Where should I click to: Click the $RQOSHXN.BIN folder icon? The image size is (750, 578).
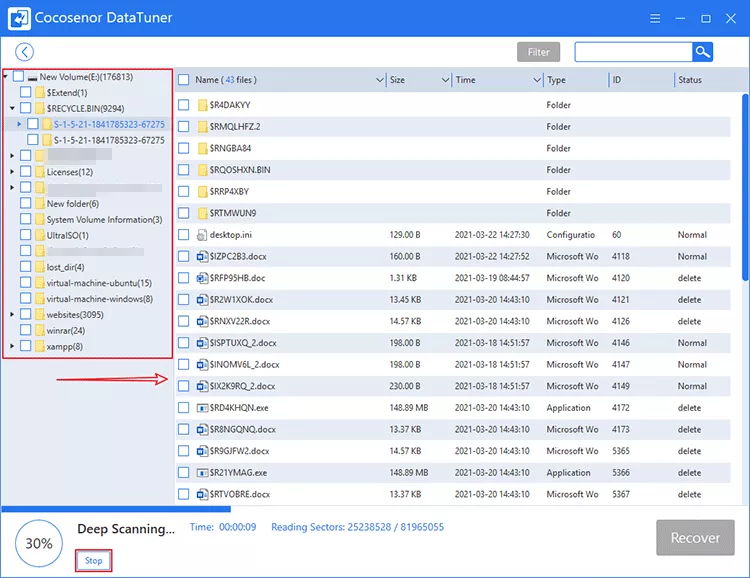(202, 169)
